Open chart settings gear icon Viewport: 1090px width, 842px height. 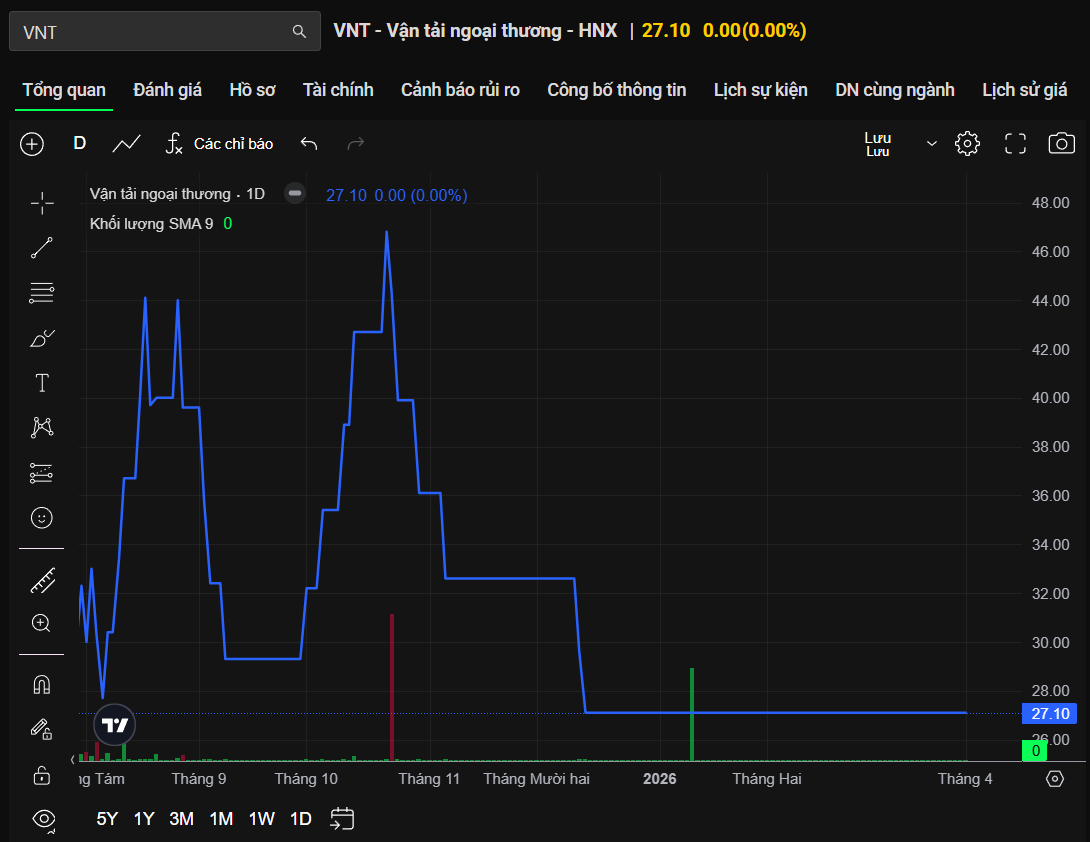[967, 144]
